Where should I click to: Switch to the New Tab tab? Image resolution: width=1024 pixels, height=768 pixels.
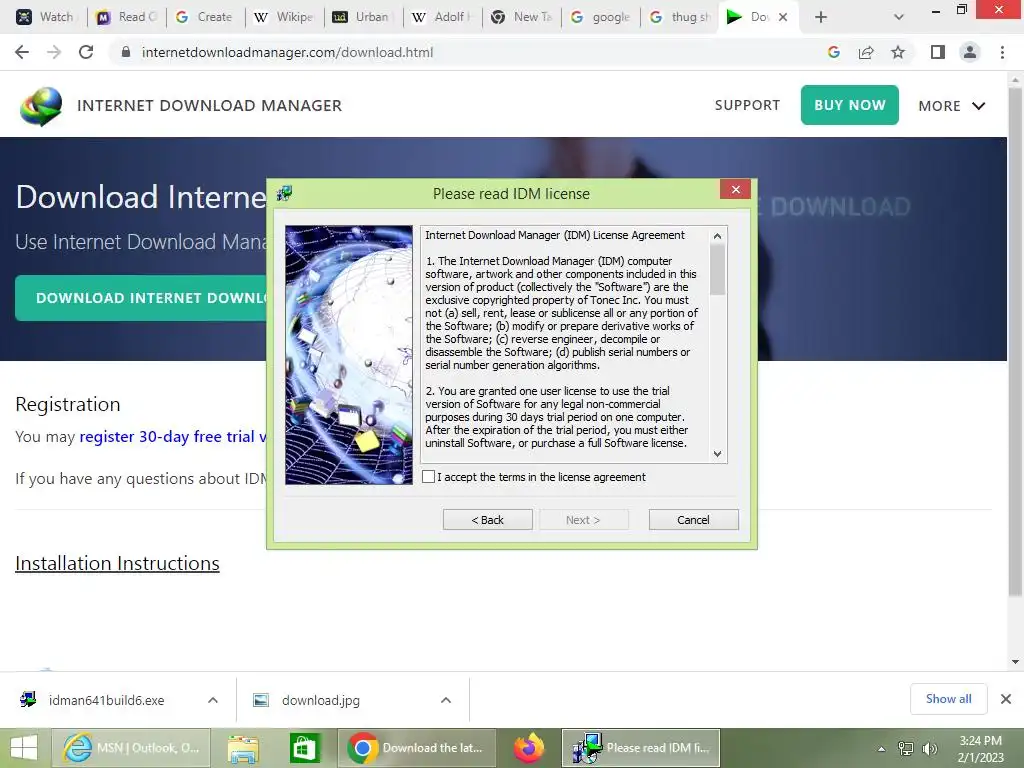[x=522, y=17]
